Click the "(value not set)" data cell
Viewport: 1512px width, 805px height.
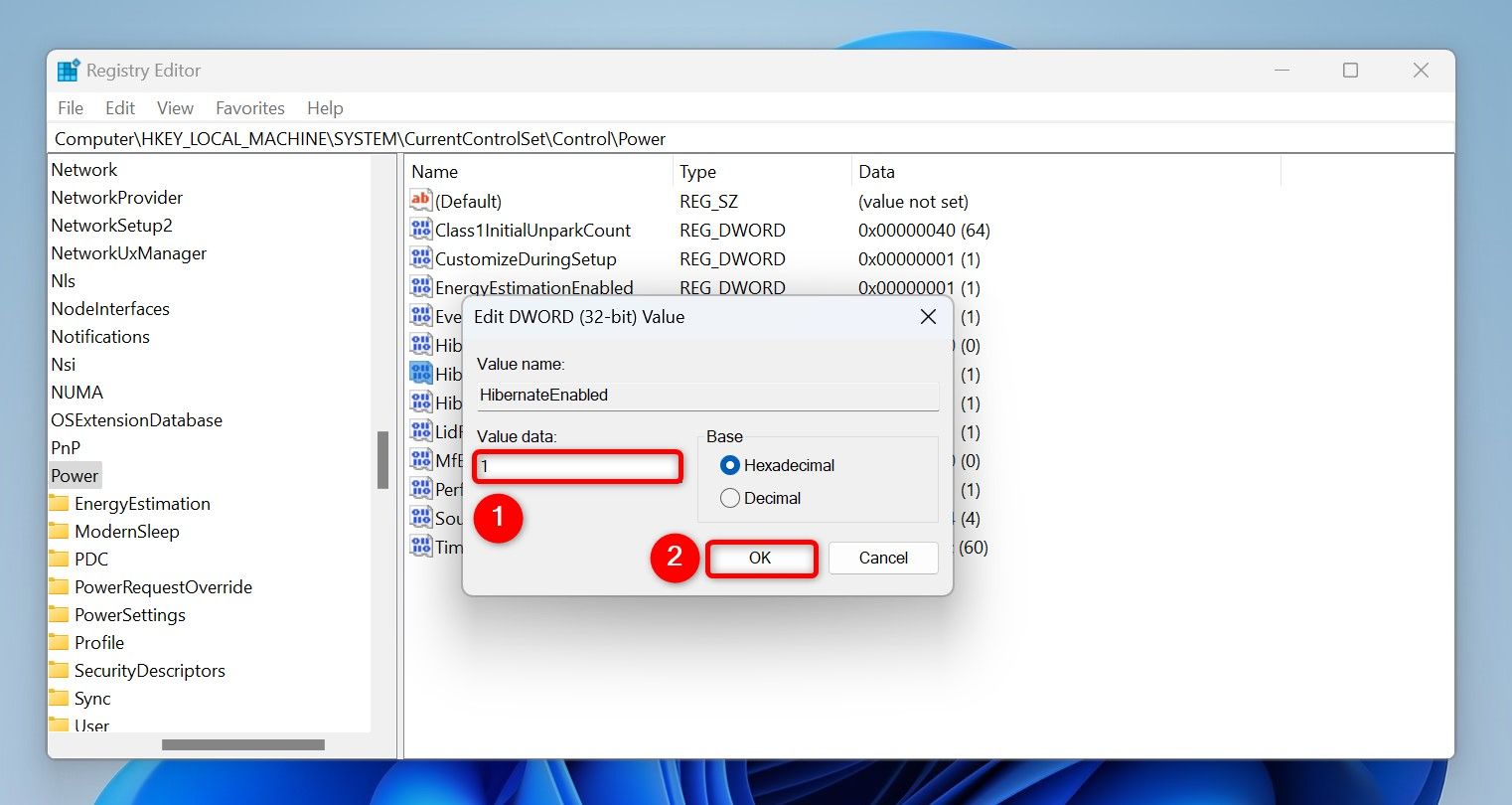point(913,202)
